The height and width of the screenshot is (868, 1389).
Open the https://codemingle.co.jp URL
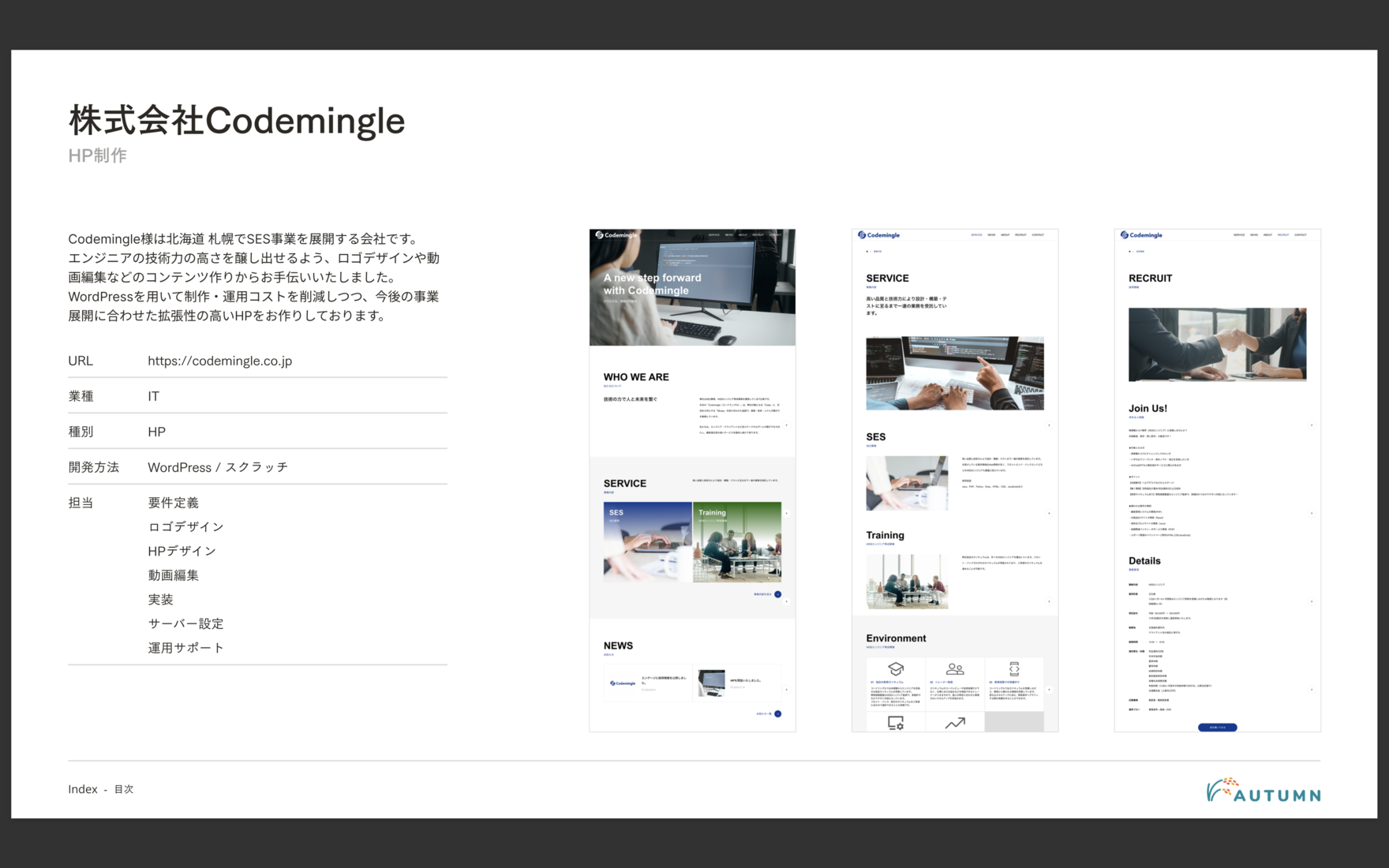pos(219,361)
